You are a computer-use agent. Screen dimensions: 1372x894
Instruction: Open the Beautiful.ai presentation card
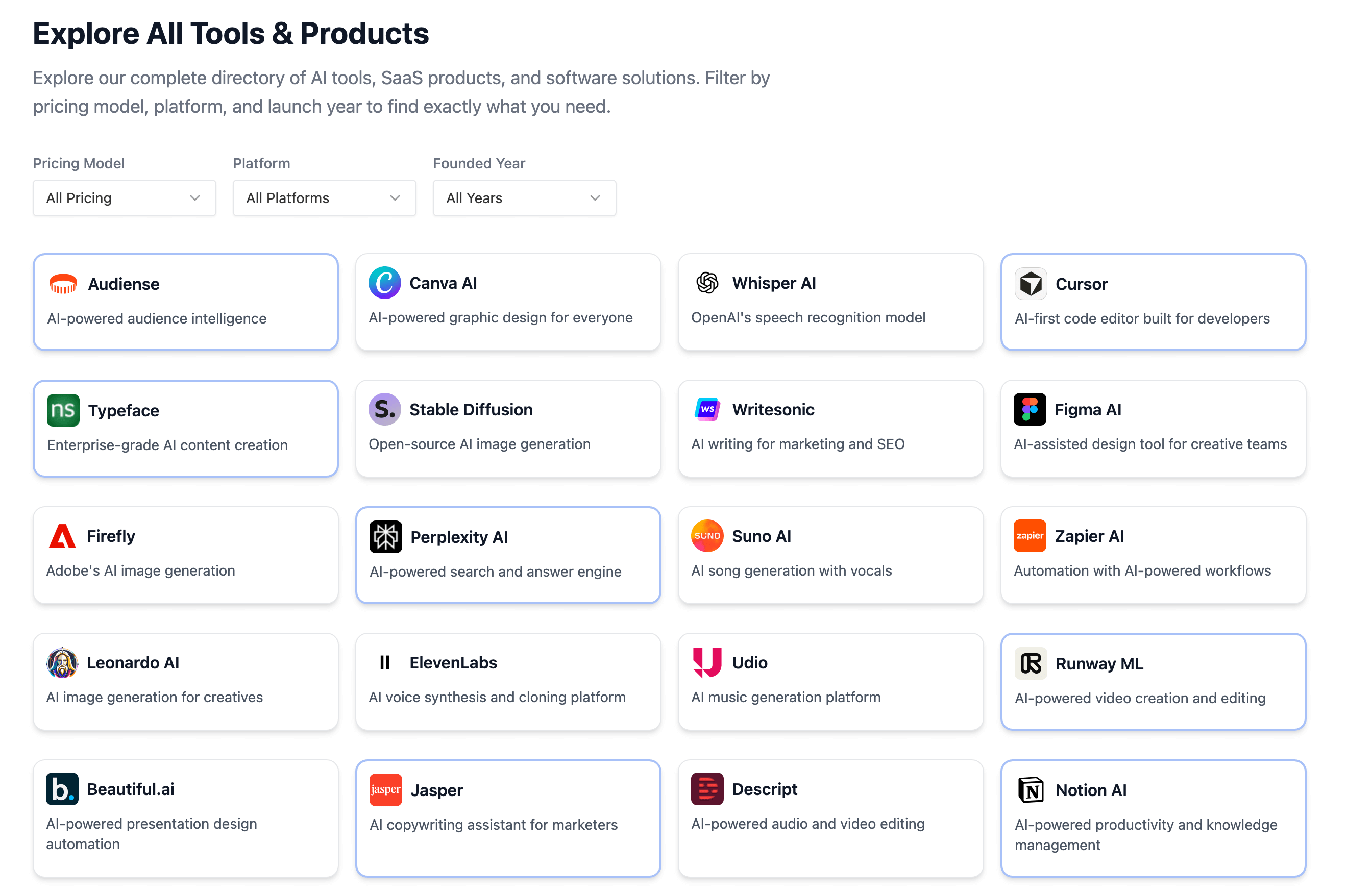pyautogui.click(x=185, y=818)
